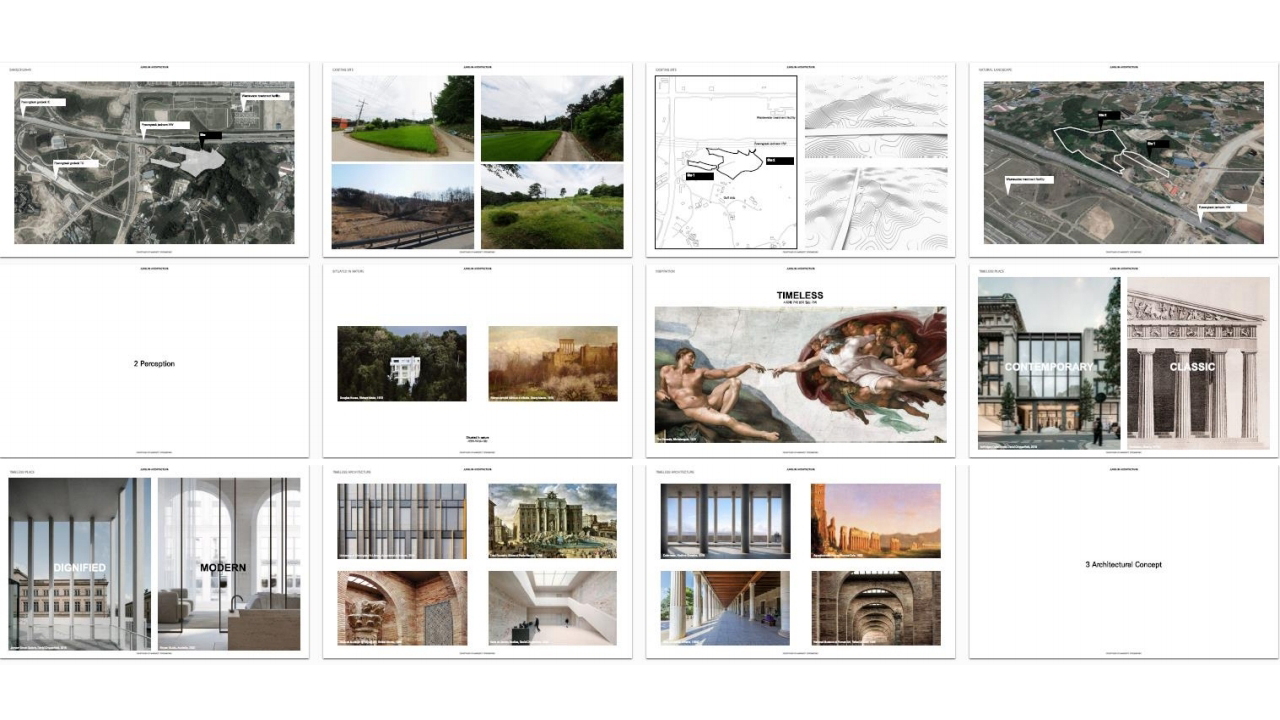The width and height of the screenshot is (1280, 720).
Task: Click the grassy meadow photo with small trees
Action: 552,206
